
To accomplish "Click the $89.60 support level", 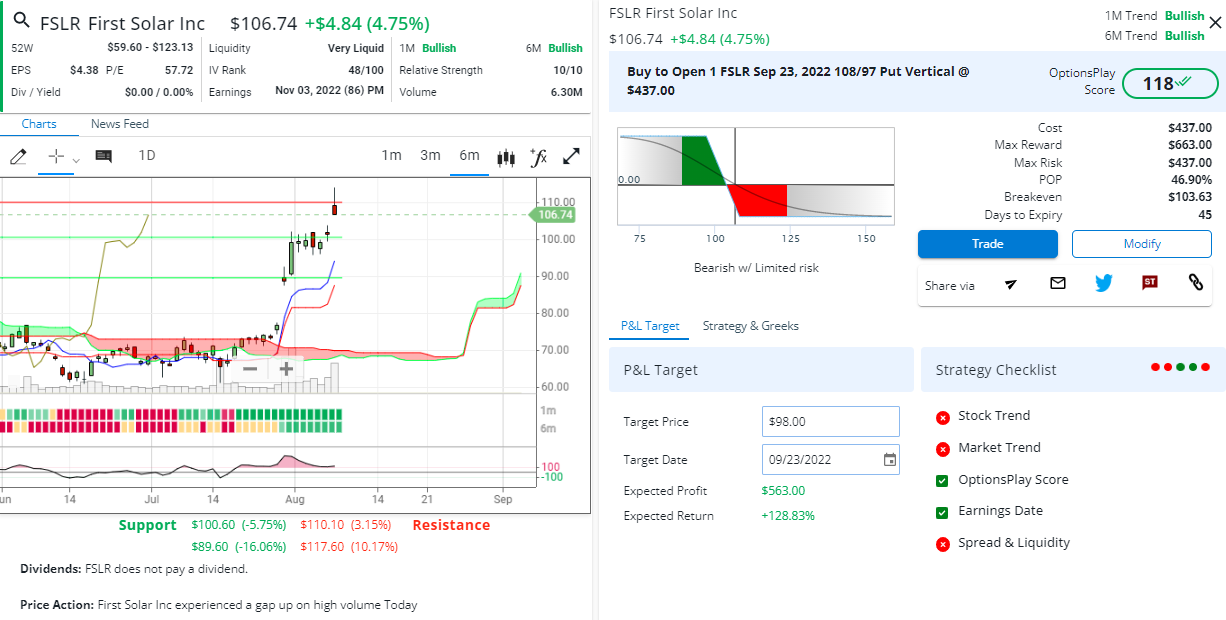I will [239, 547].
